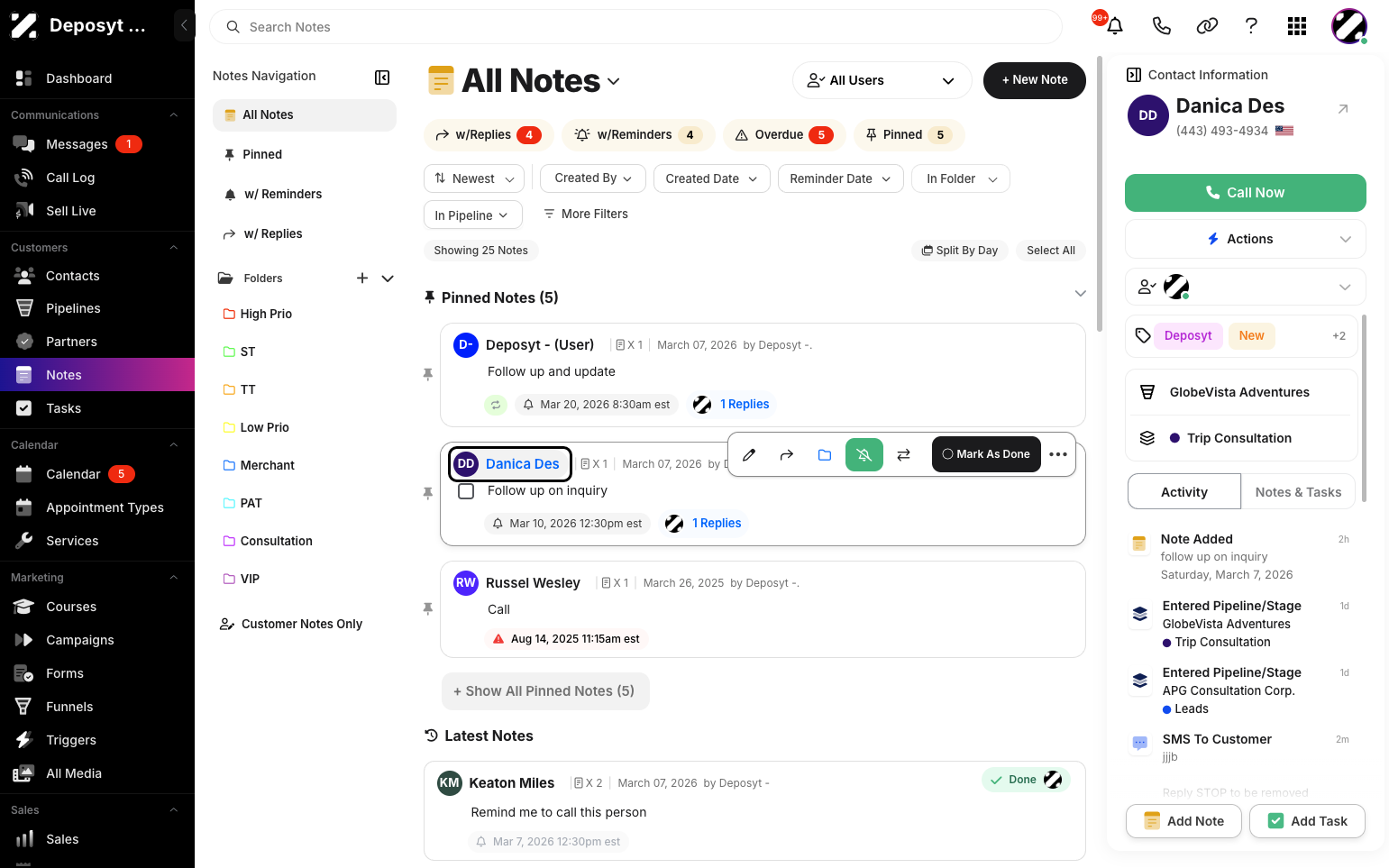Open the link icon in the top bar
Screen dimensions: 1389x868
1207,26
